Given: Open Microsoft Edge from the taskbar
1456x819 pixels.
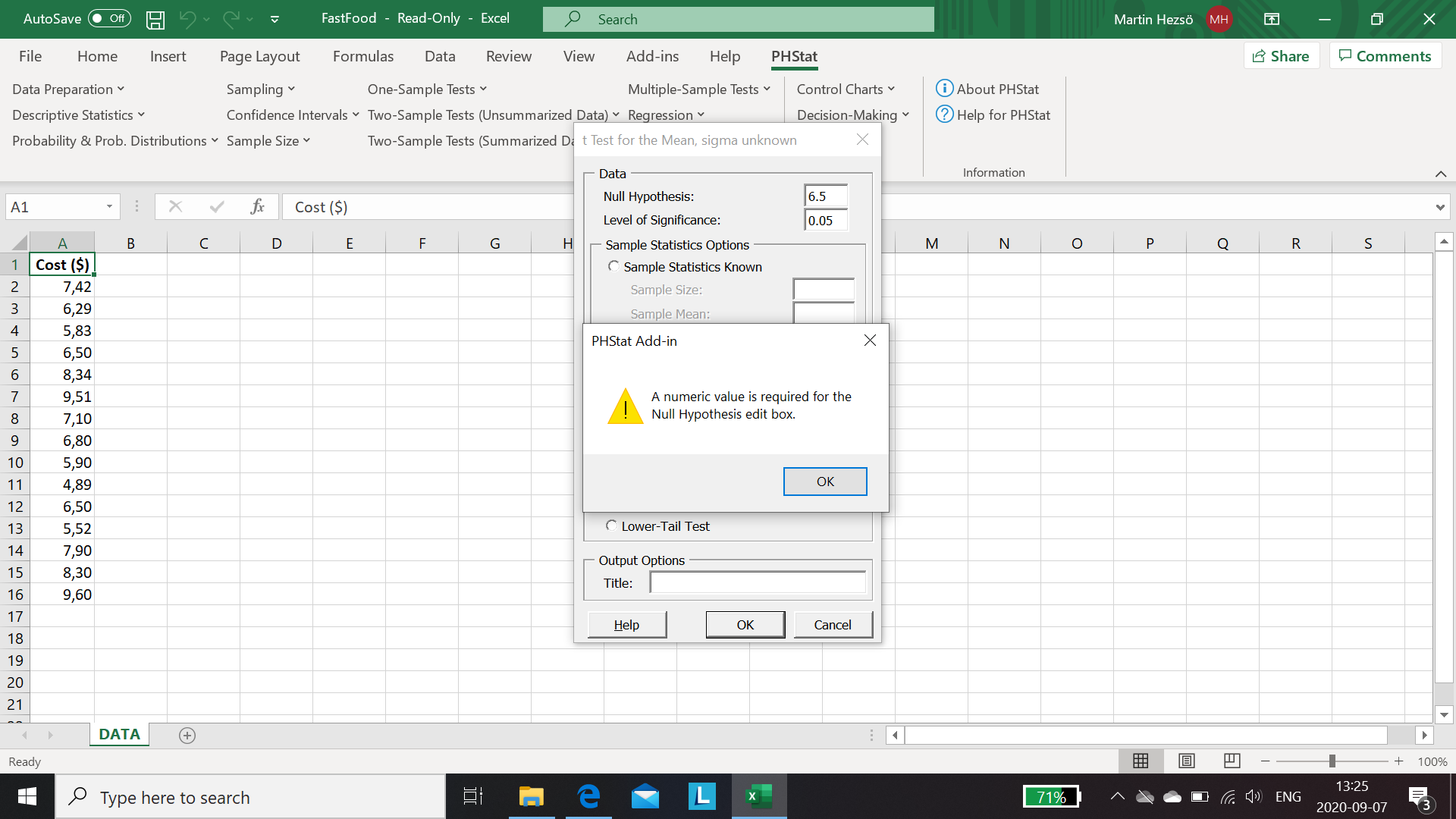Looking at the screenshot, I should [x=588, y=796].
